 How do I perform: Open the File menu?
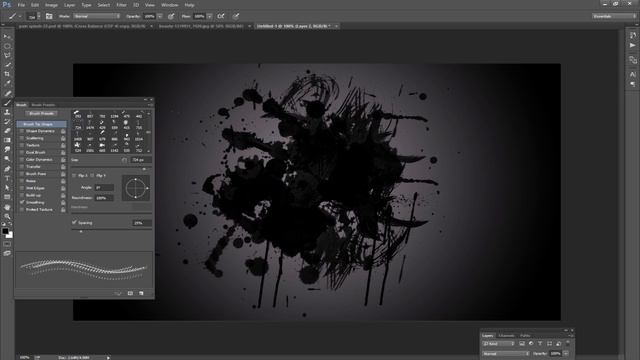click(21, 5)
